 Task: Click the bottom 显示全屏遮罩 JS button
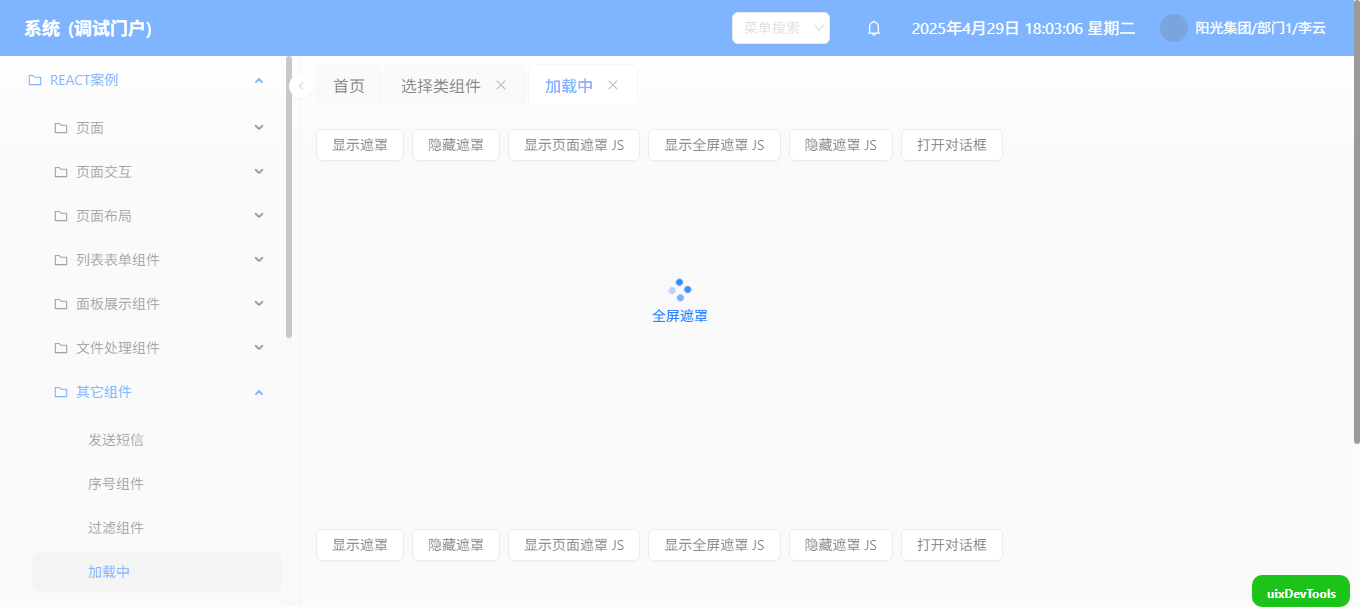click(x=714, y=545)
